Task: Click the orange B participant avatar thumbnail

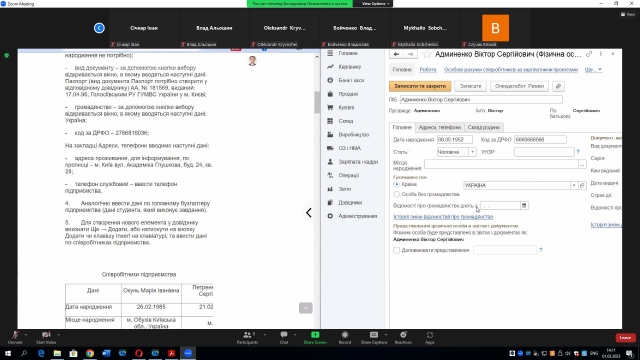Action: point(495,28)
